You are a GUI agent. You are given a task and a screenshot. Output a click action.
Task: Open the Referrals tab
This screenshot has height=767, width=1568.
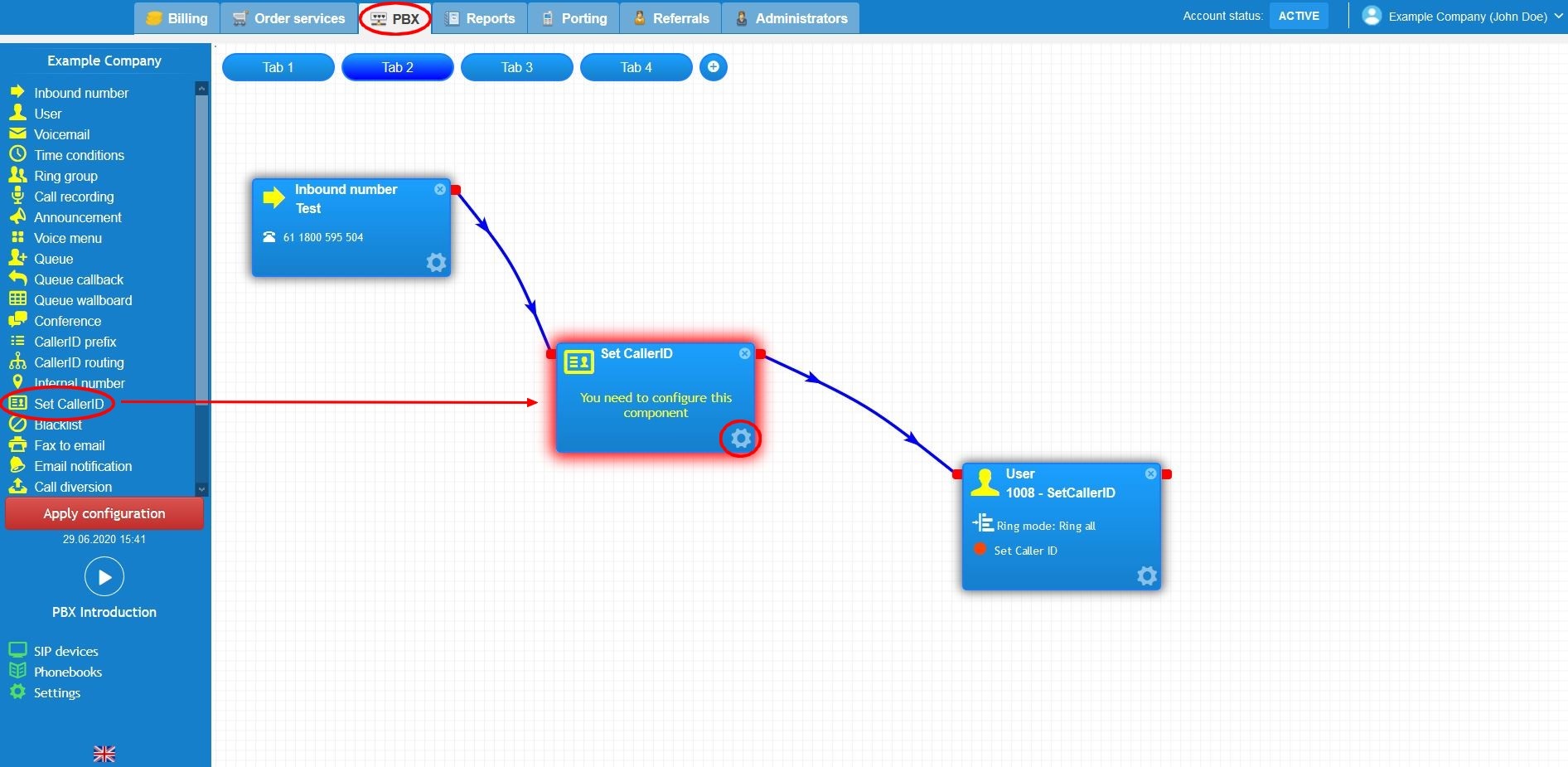670,18
